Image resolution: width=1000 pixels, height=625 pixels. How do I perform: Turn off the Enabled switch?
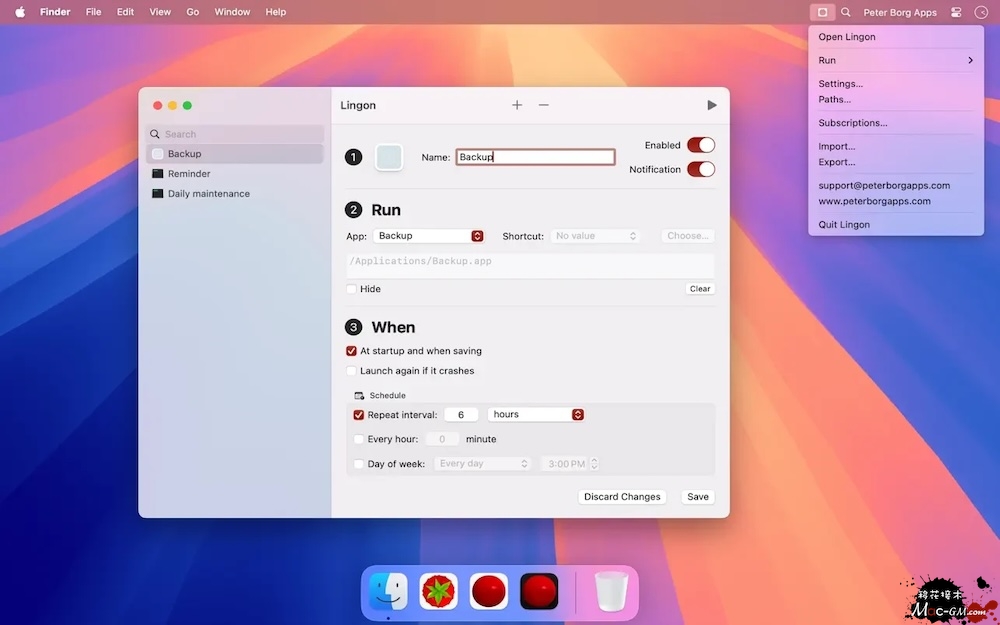[700, 145]
